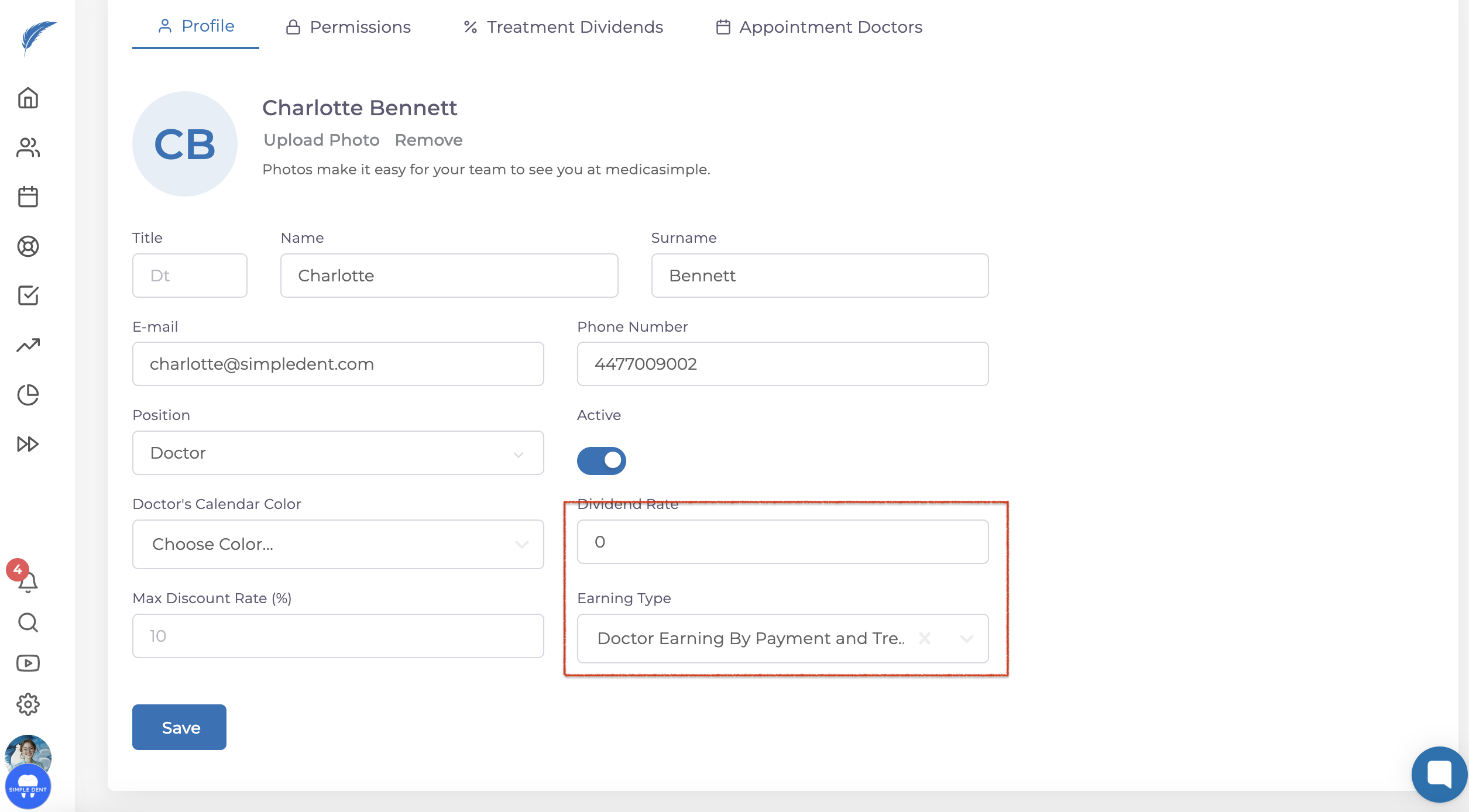The image size is (1469, 812).
Task: Expand the Position dropdown
Action: coord(338,453)
